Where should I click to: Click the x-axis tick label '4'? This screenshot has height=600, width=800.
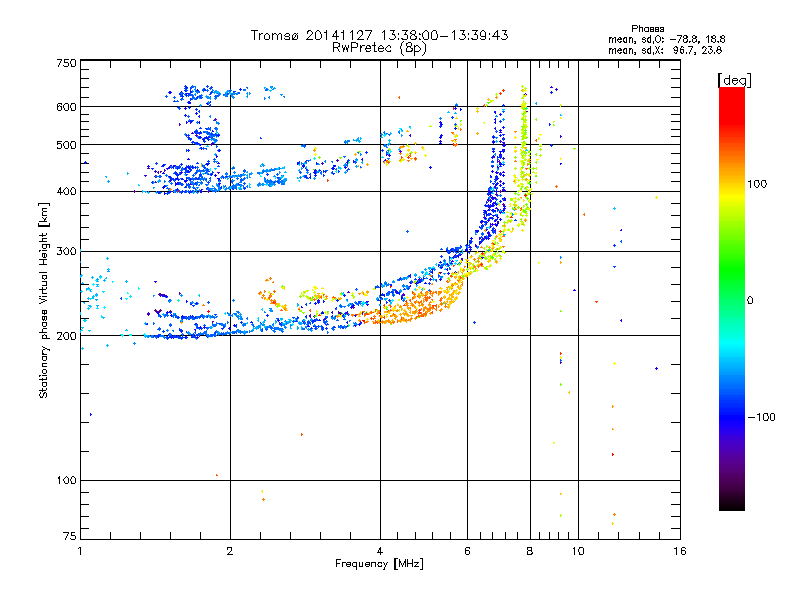pos(380,551)
